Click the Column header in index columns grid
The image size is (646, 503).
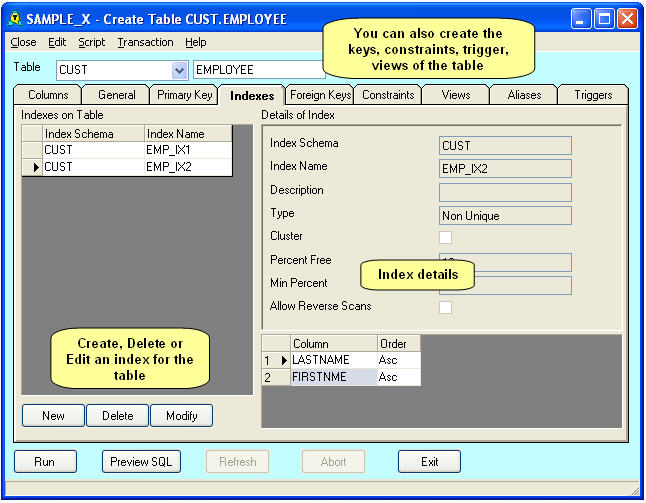coord(334,344)
